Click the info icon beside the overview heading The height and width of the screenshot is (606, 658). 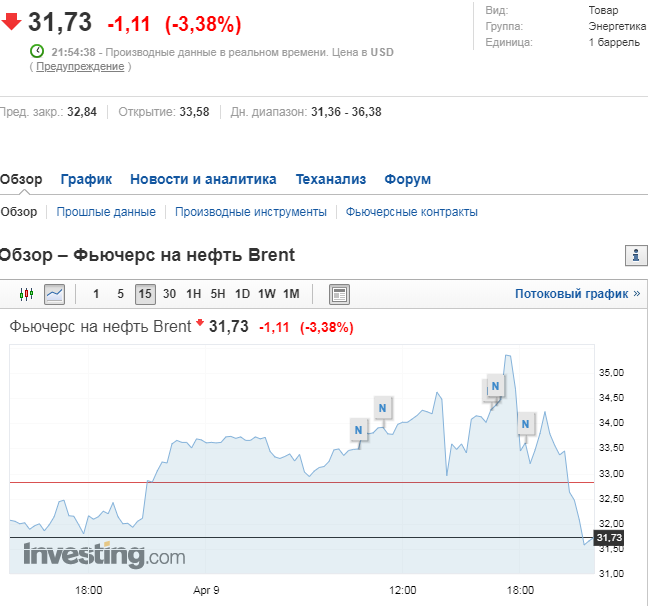(x=637, y=255)
